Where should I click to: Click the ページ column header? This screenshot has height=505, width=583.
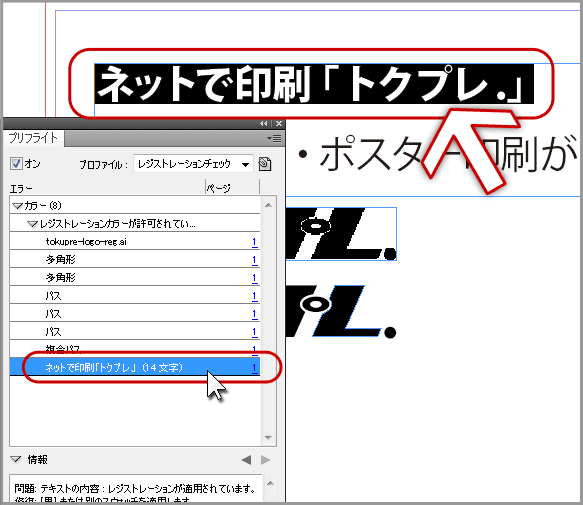pyautogui.click(x=219, y=188)
